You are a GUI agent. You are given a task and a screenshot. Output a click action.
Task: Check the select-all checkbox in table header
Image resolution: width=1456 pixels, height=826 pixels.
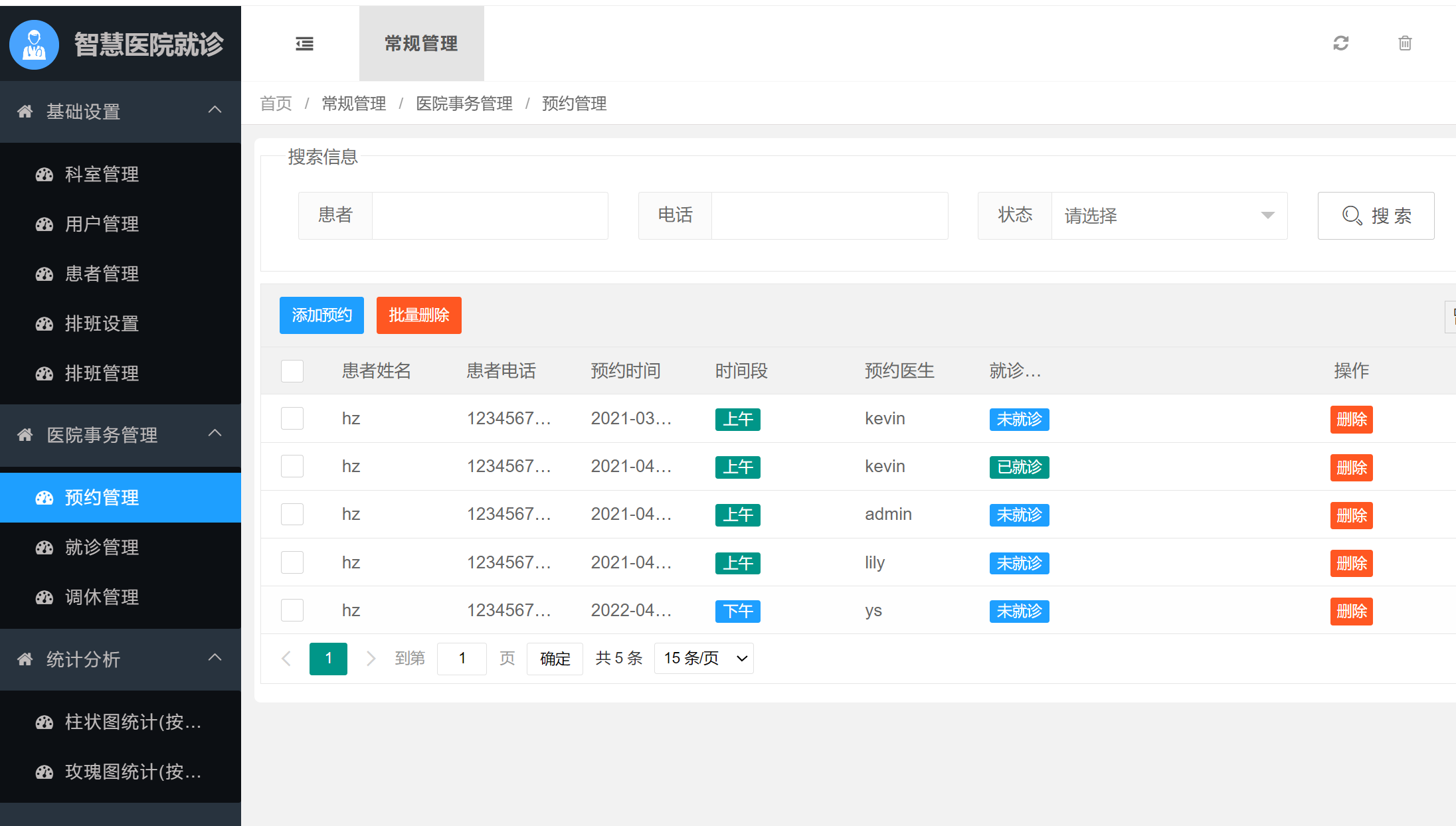click(292, 371)
